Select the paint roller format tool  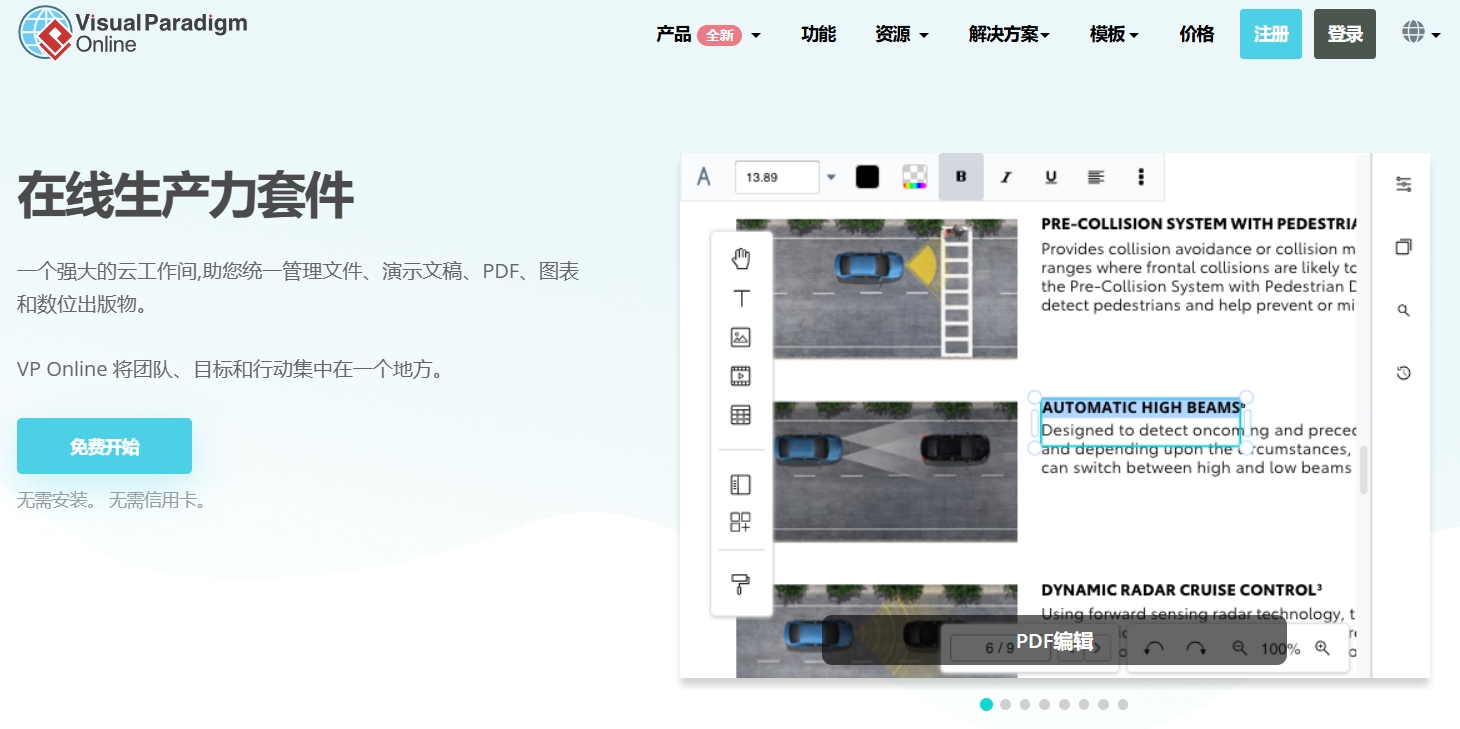741,584
